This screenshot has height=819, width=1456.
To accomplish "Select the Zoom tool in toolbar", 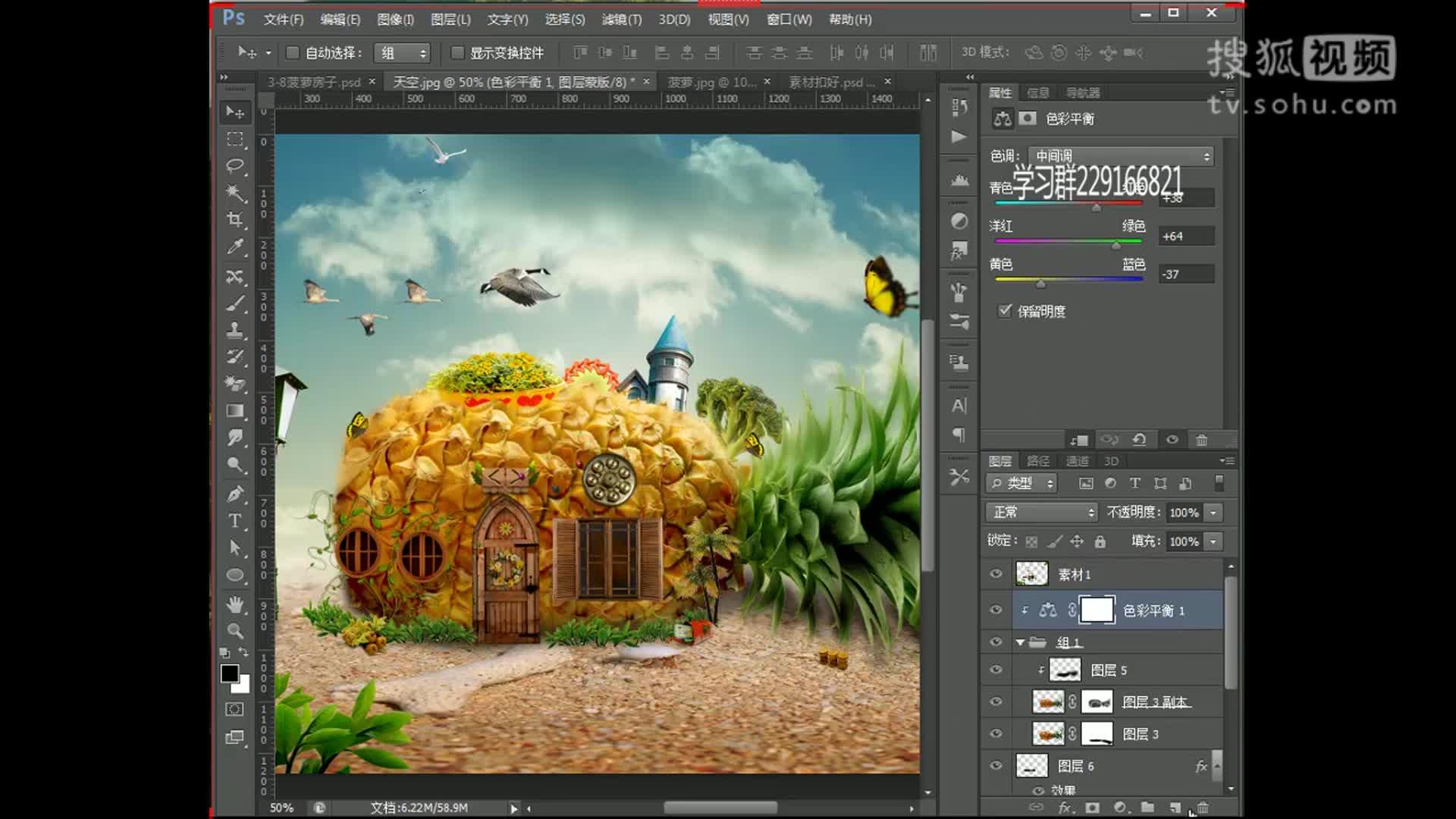I will click(x=235, y=630).
